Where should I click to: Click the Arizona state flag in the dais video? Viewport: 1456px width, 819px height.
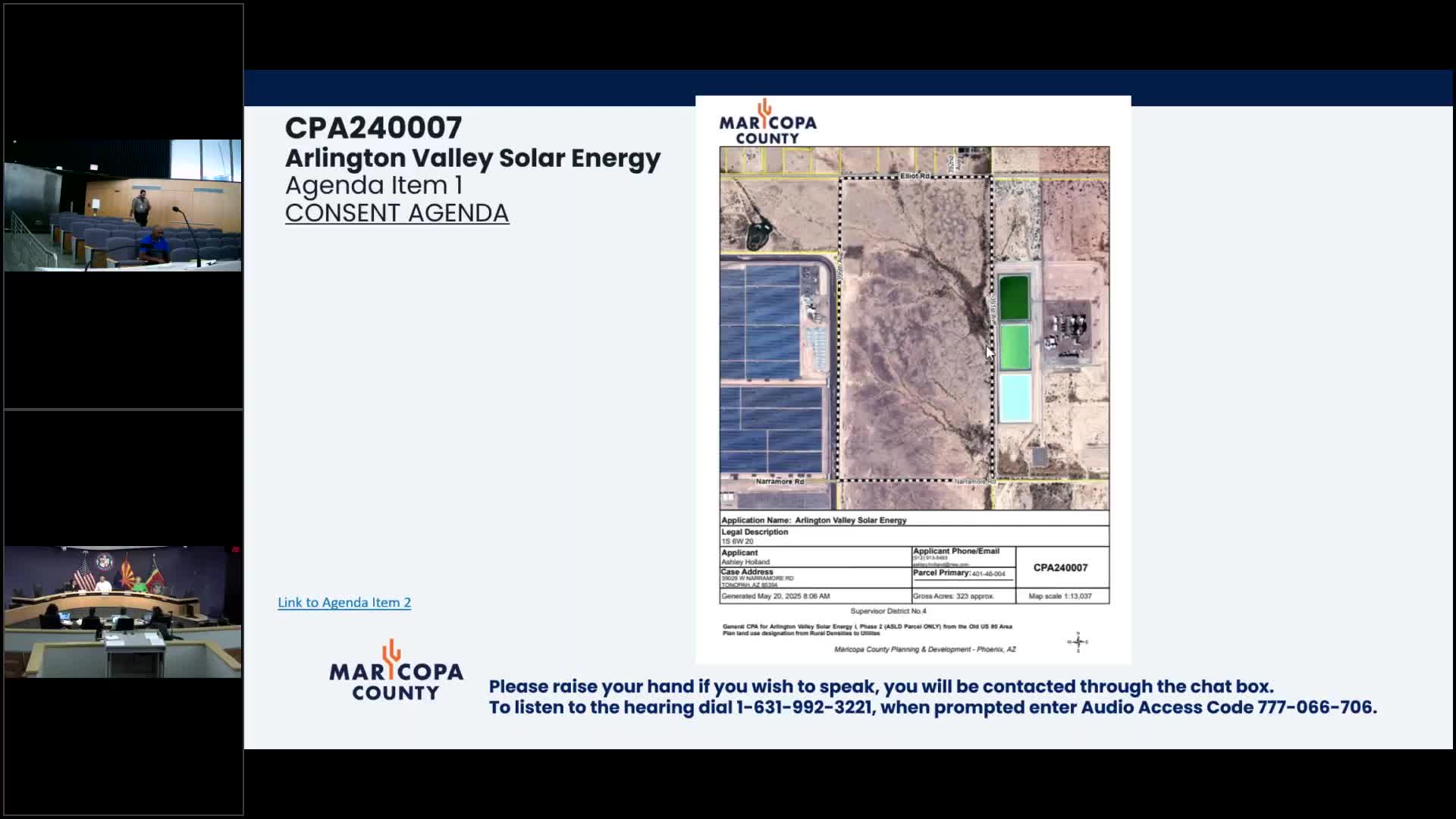point(126,573)
